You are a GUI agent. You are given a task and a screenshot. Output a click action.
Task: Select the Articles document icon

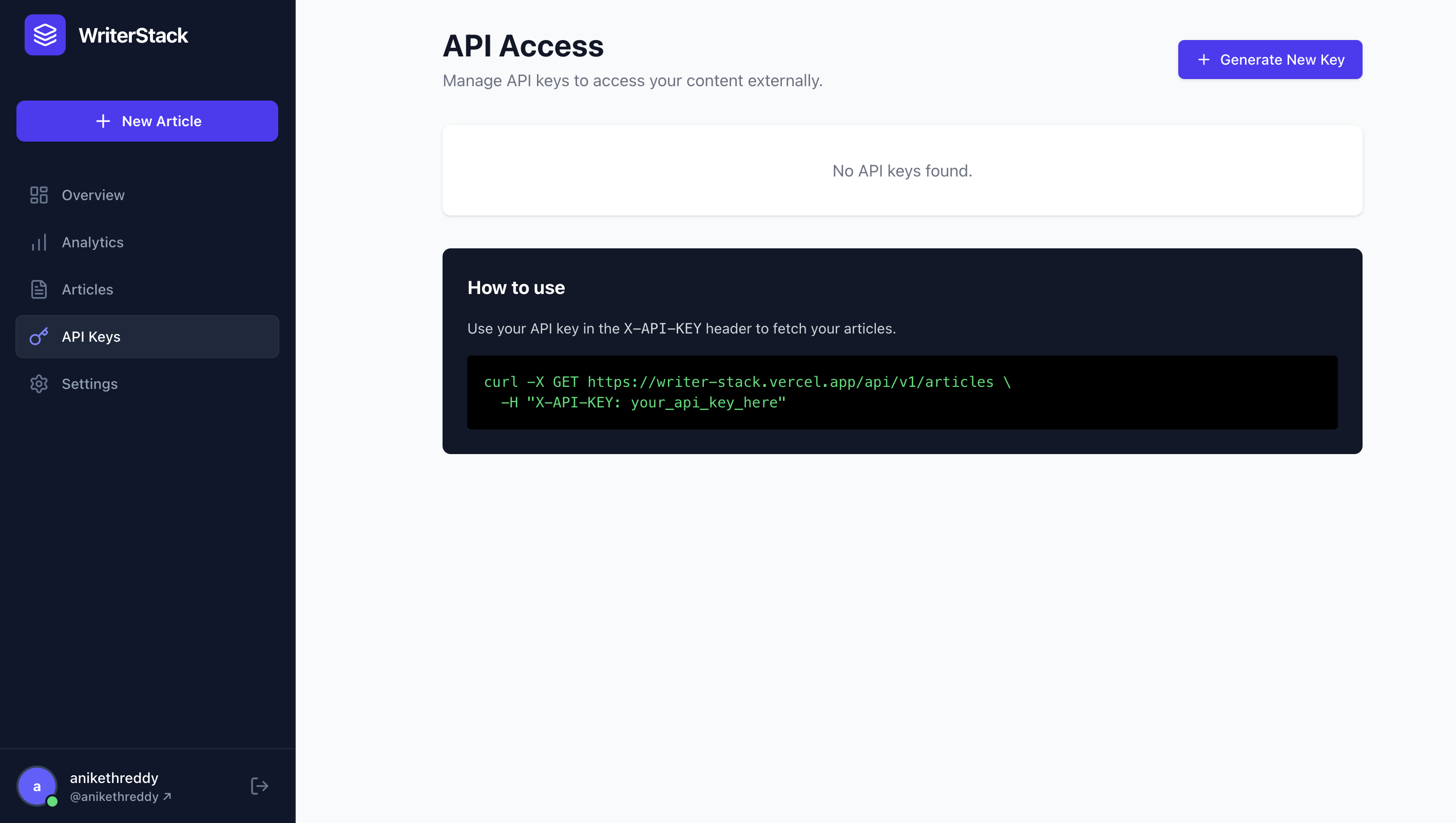point(39,289)
